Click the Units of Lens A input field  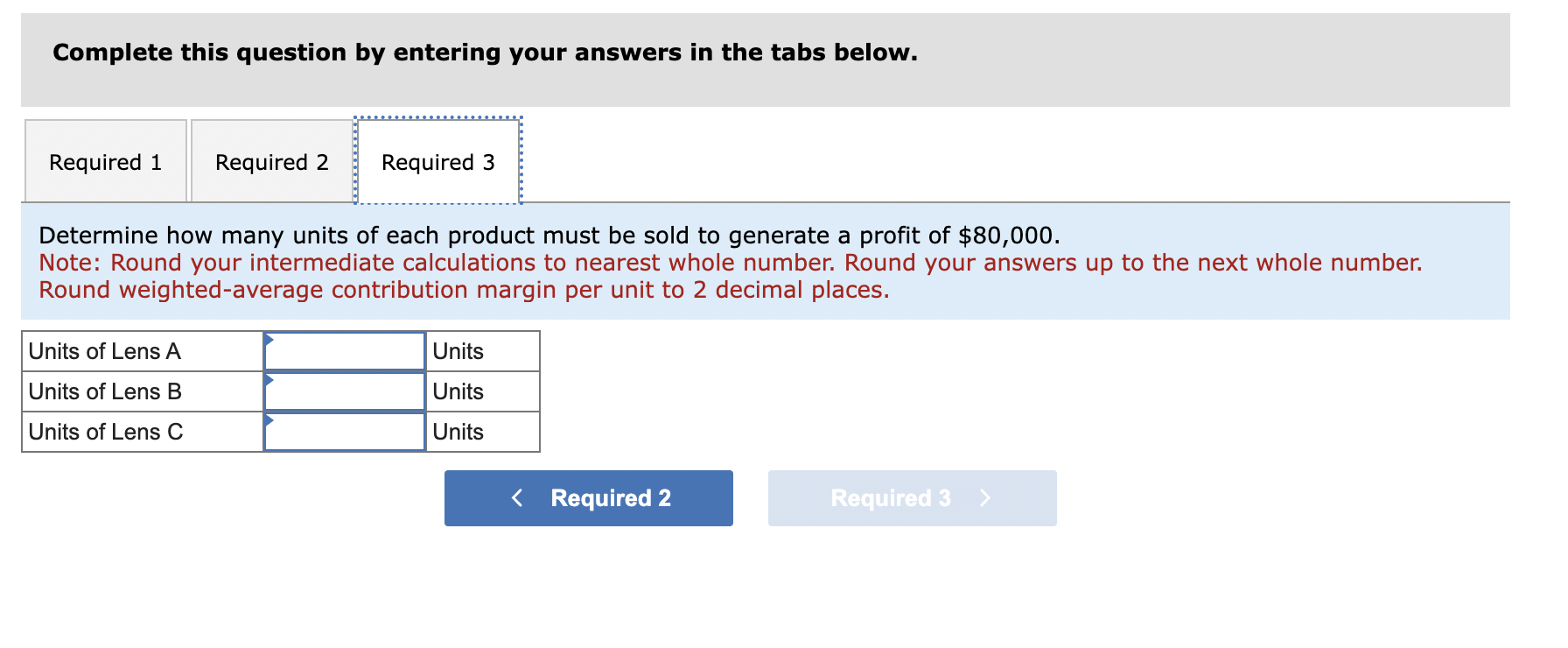click(346, 350)
